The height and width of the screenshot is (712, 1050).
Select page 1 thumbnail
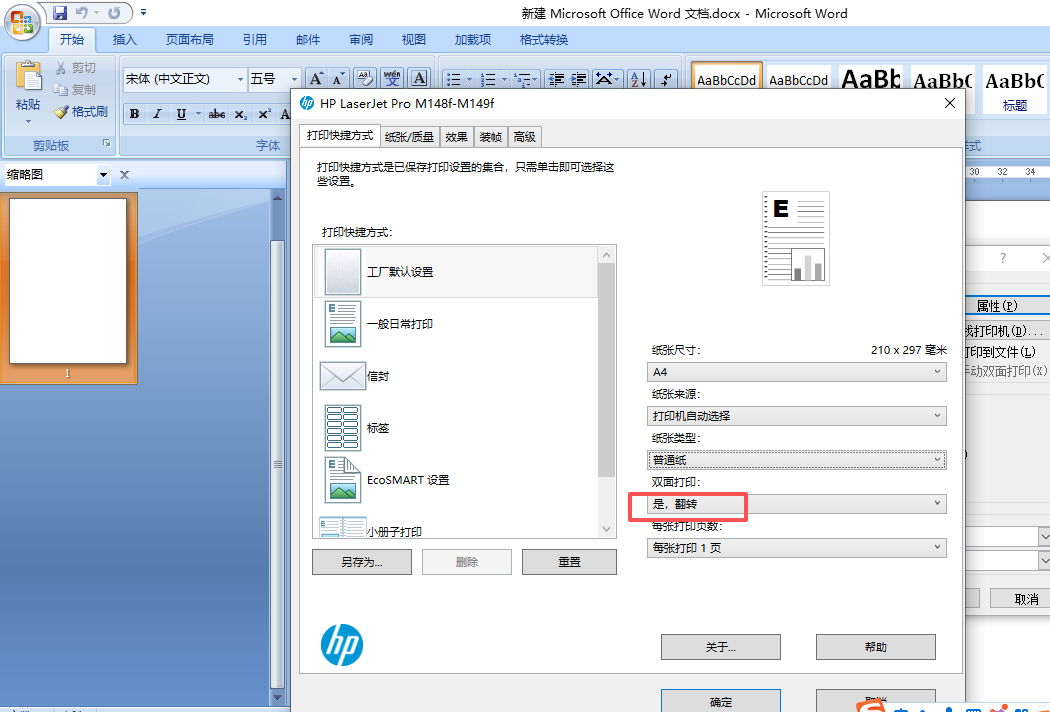click(x=68, y=281)
